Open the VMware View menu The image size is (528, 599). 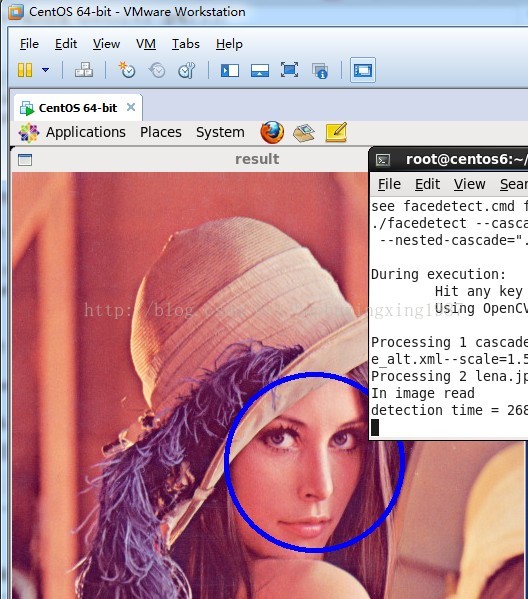[x=106, y=44]
